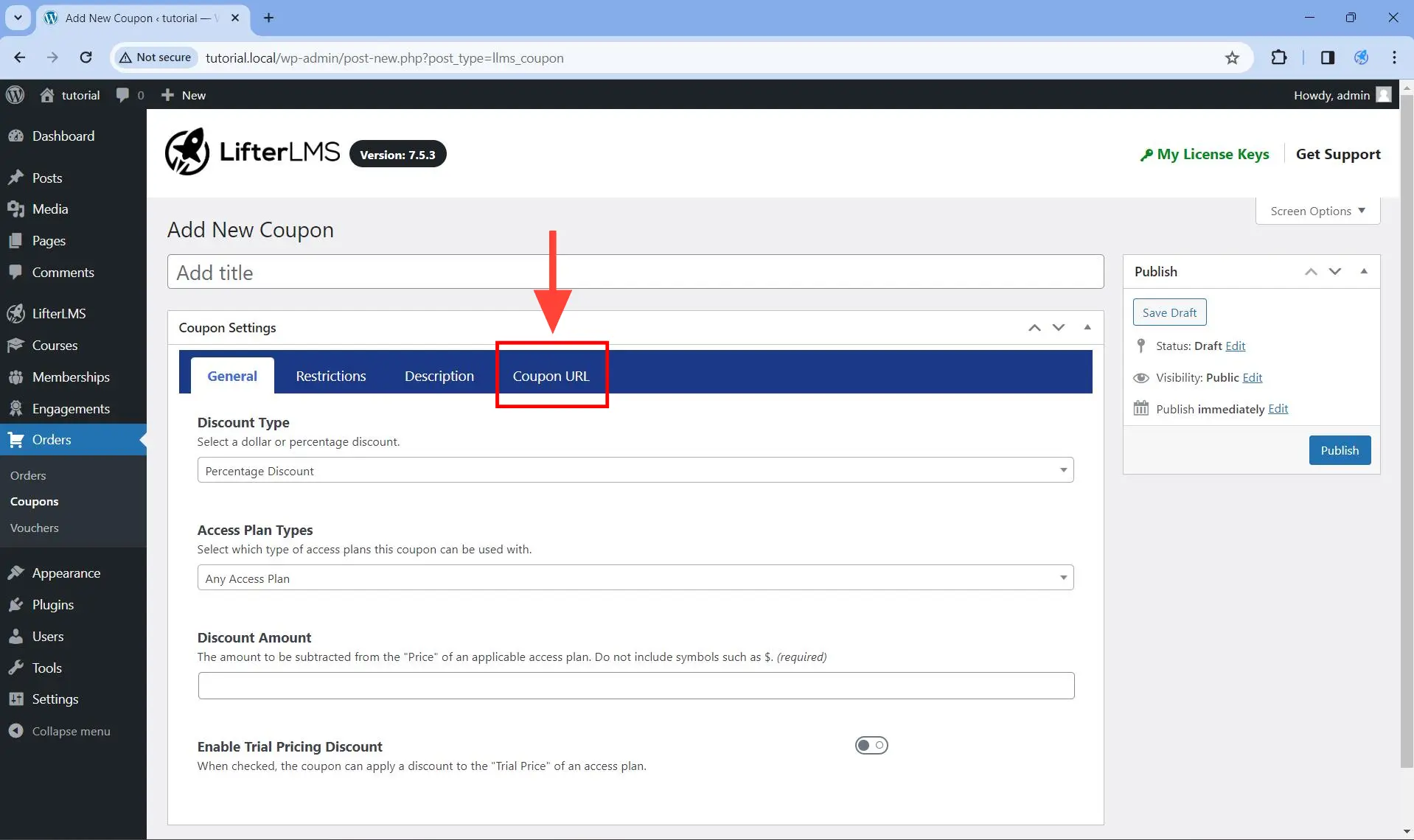Viewport: 1414px width, 840px height.
Task: Click the blue Publish button
Action: pos(1340,451)
